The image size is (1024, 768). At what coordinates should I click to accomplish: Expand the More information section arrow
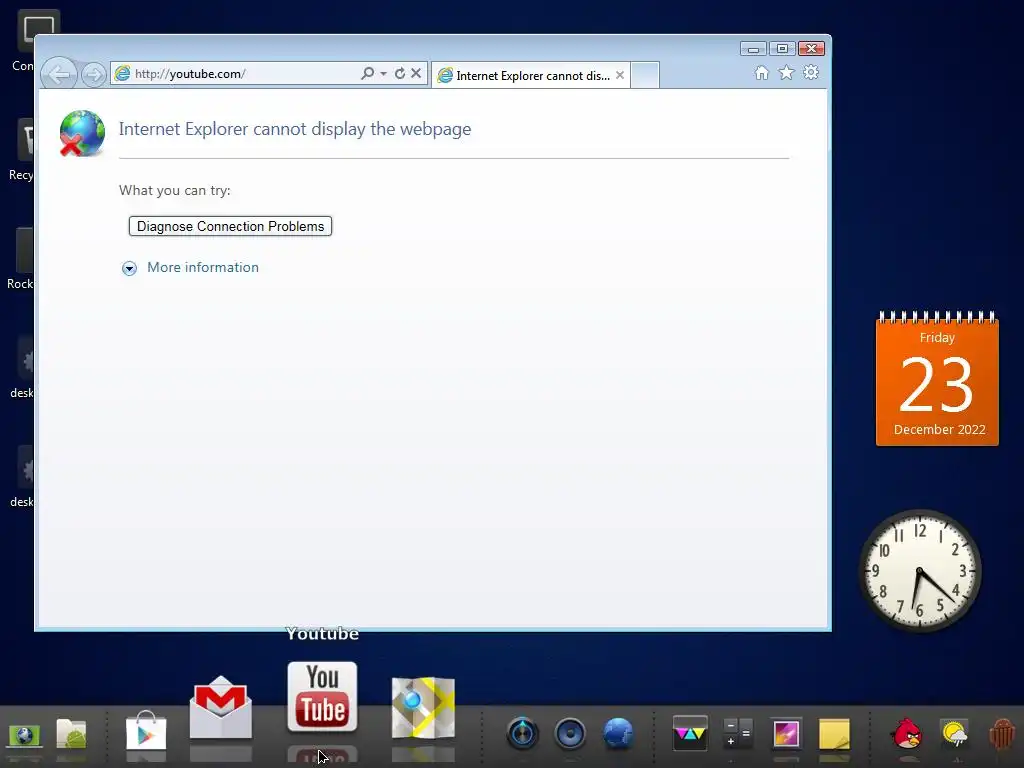click(x=129, y=268)
